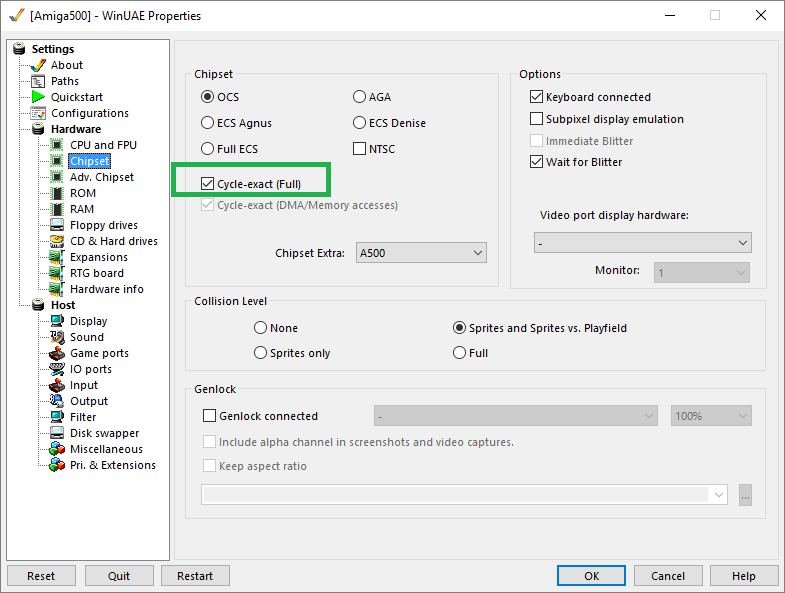Open Quickstart settings page
The image size is (785, 593).
77,97
